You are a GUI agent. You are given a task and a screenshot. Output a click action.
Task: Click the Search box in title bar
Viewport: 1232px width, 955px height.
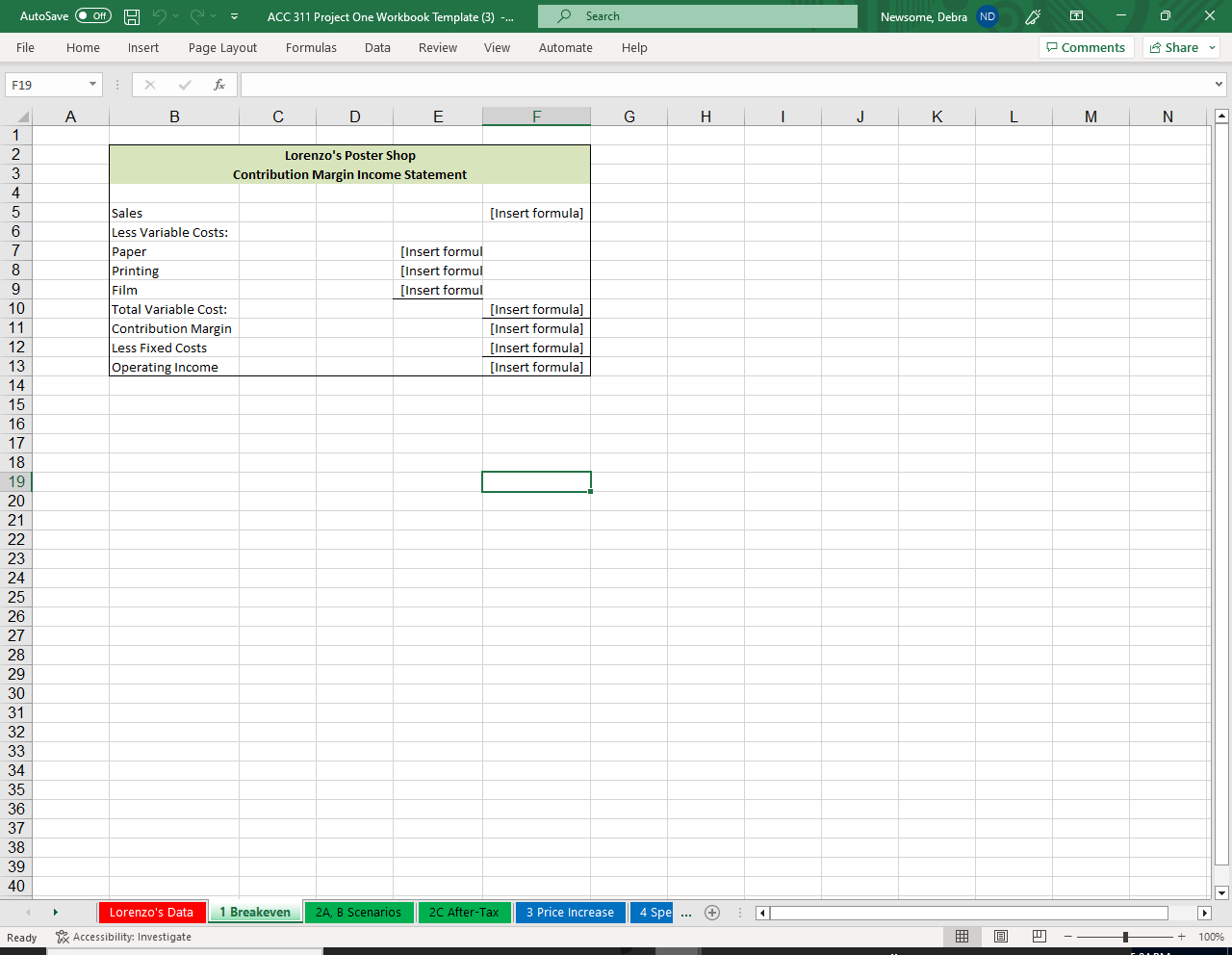698,16
